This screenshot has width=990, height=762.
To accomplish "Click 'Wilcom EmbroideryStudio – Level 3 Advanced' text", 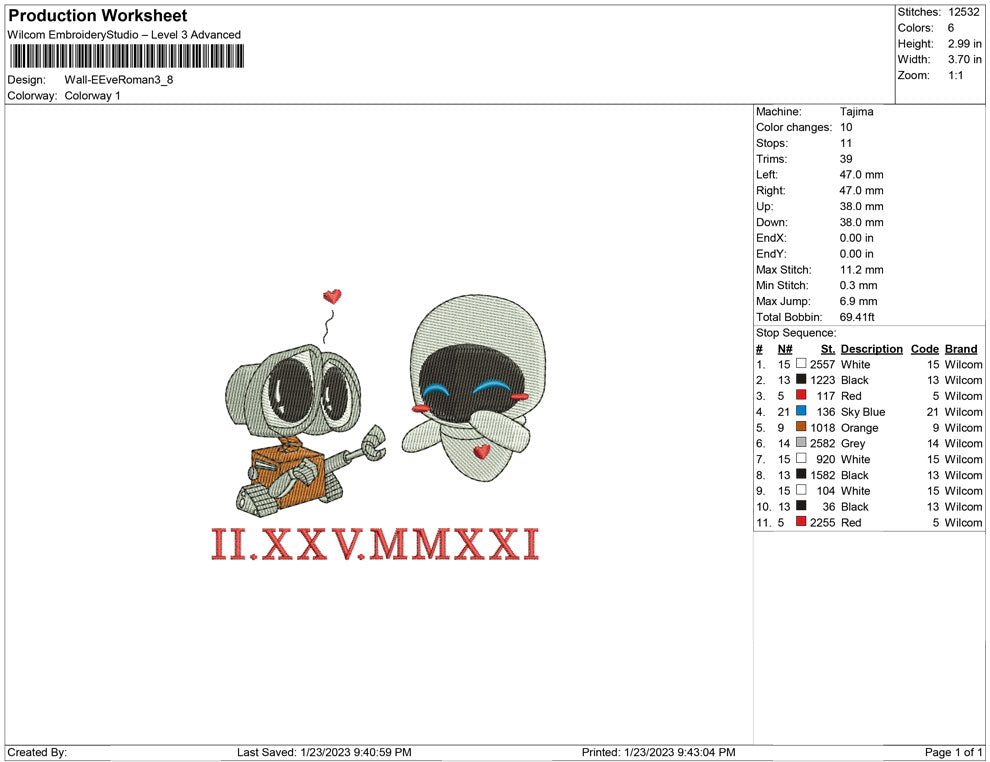I will pyautogui.click(x=124, y=35).
